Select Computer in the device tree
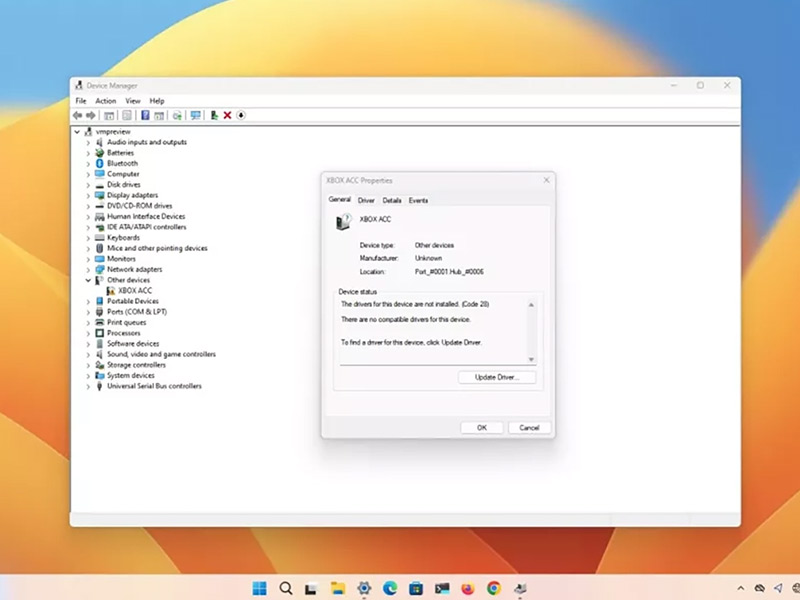Image resolution: width=800 pixels, height=600 pixels. pos(123,174)
